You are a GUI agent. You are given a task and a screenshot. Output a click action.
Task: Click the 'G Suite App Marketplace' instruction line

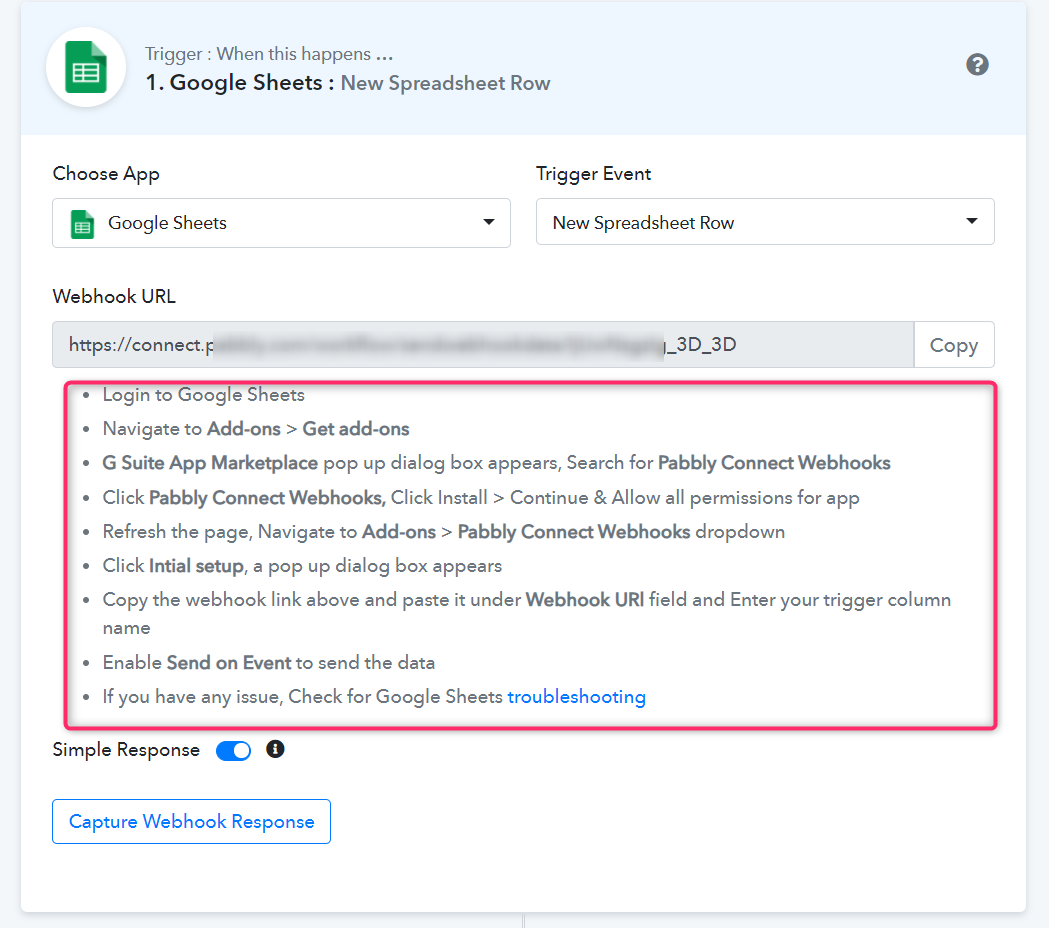[496, 463]
